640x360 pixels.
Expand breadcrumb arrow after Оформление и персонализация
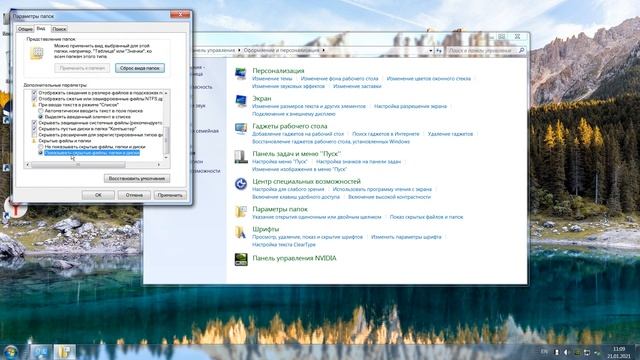click(x=323, y=50)
